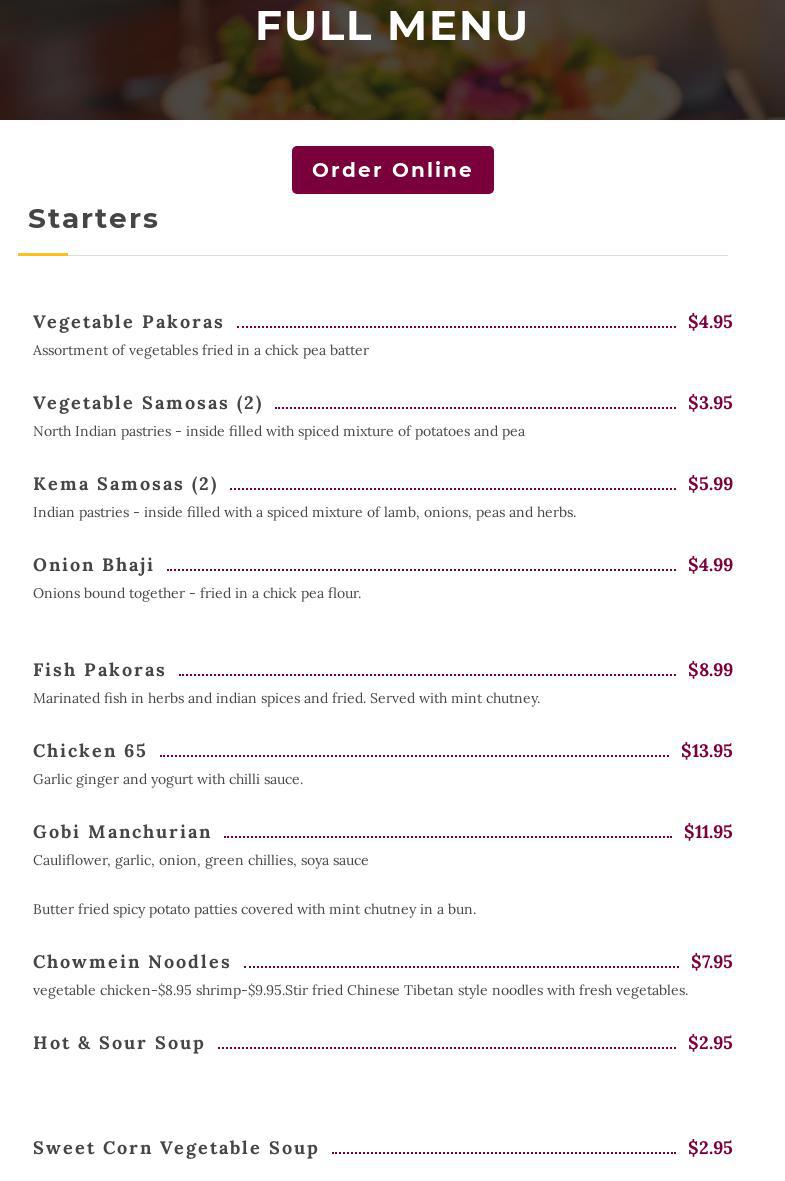This screenshot has width=785, height=1181.
Task: Click the FULL MENU banner title
Action: coord(392,26)
